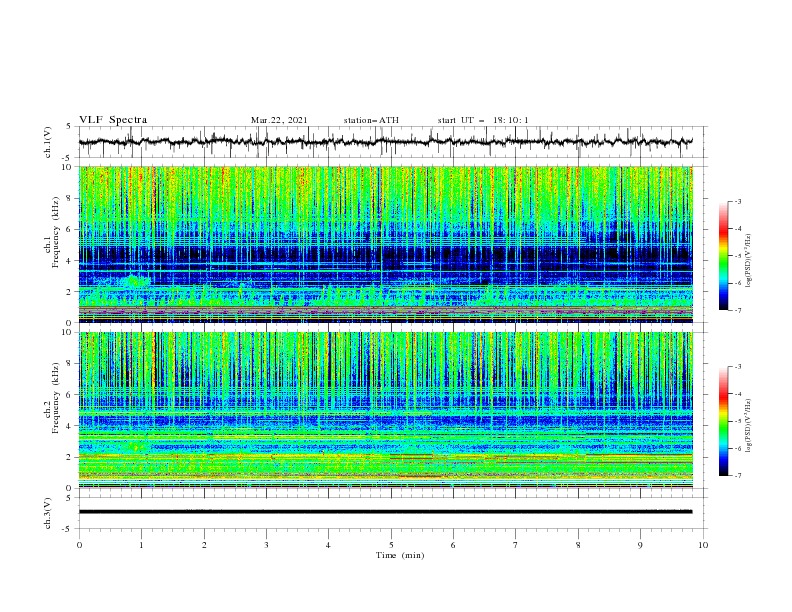Select the ch.1 "Frequency (kHz)" axis label

click(x=56, y=230)
